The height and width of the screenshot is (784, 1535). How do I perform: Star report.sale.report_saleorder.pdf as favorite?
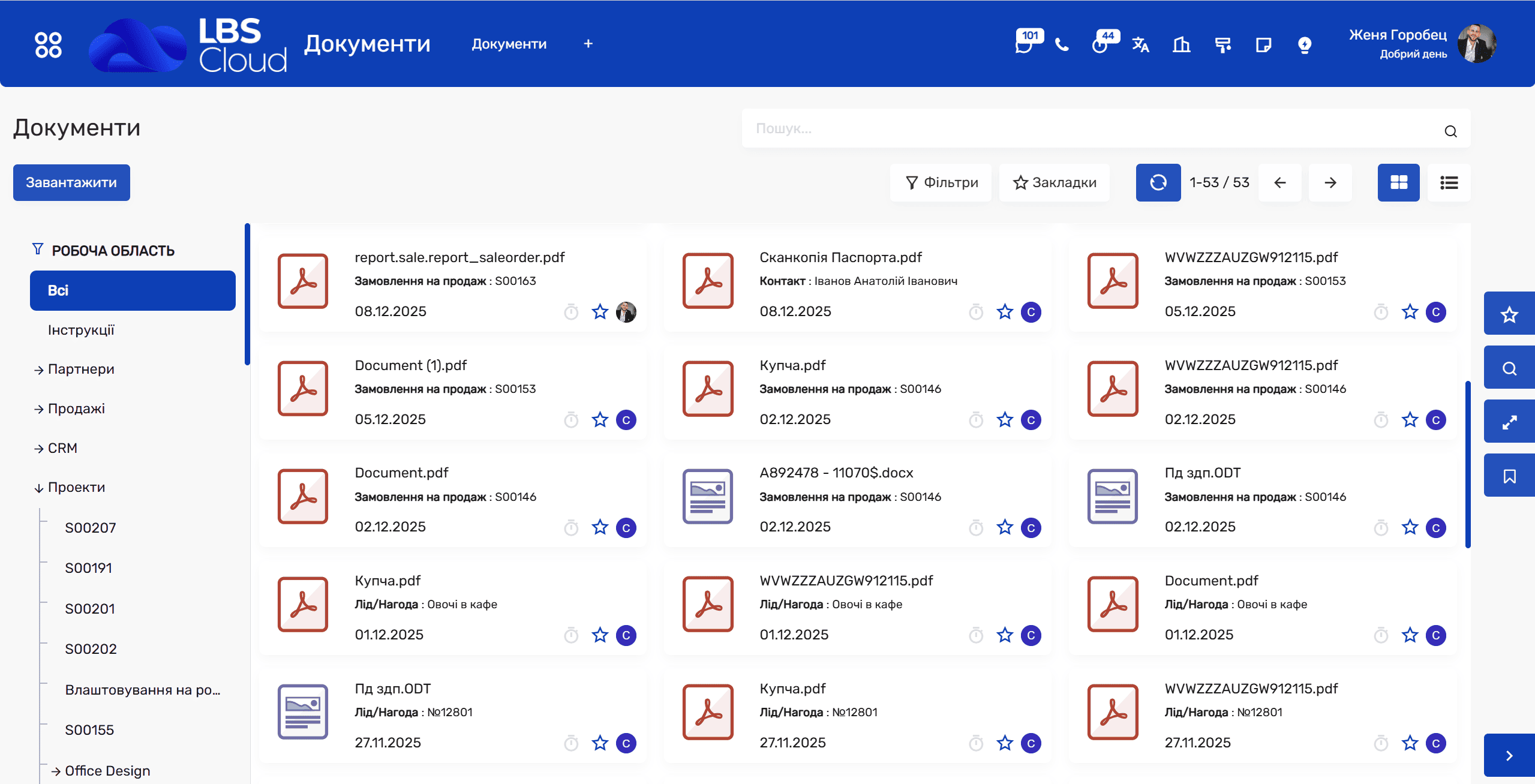pyautogui.click(x=600, y=312)
